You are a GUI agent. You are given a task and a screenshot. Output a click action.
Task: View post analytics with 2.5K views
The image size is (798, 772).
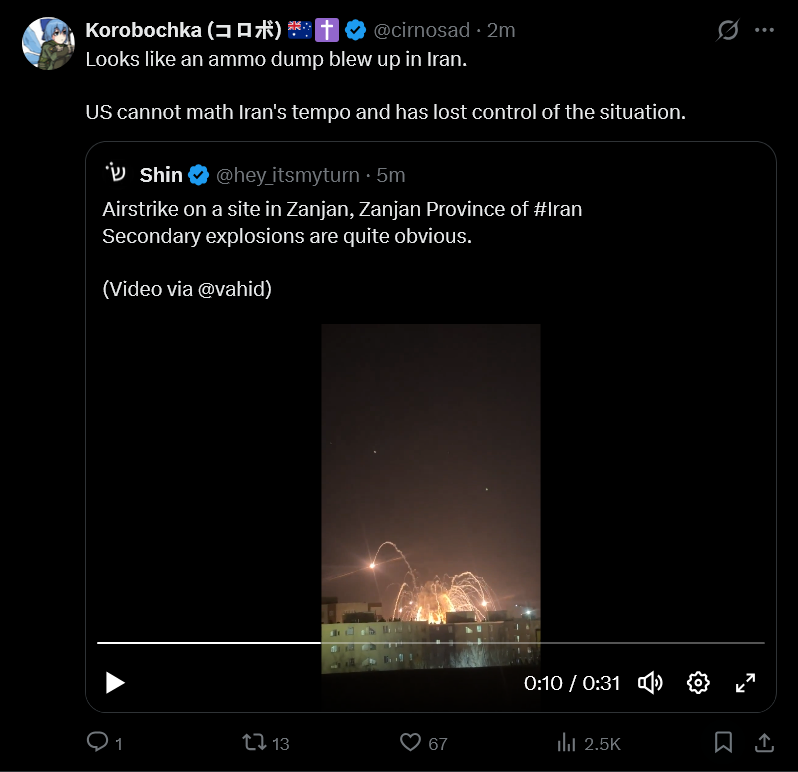pyautogui.click(x=567, y=742)
